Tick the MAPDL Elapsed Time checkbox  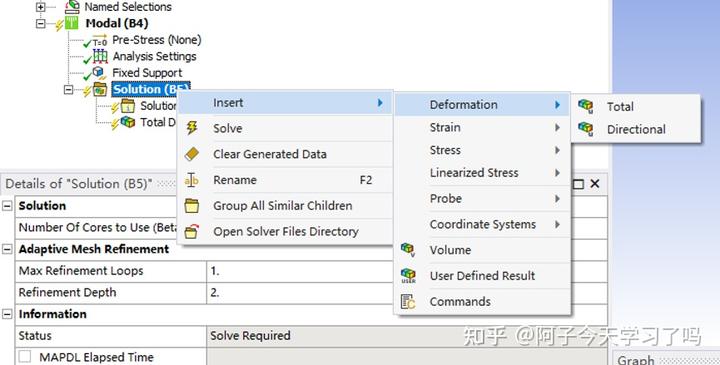[25, 357]
